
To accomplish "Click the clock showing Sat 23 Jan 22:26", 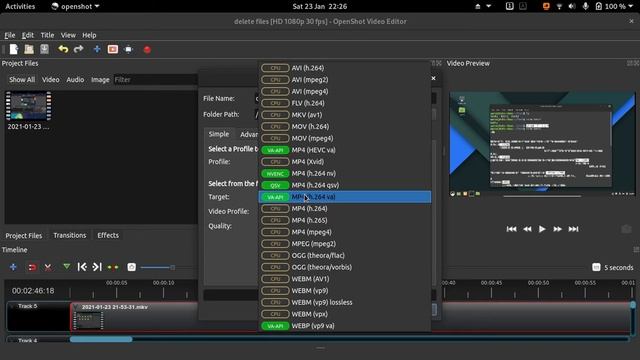I will click(x=320, y=6).
